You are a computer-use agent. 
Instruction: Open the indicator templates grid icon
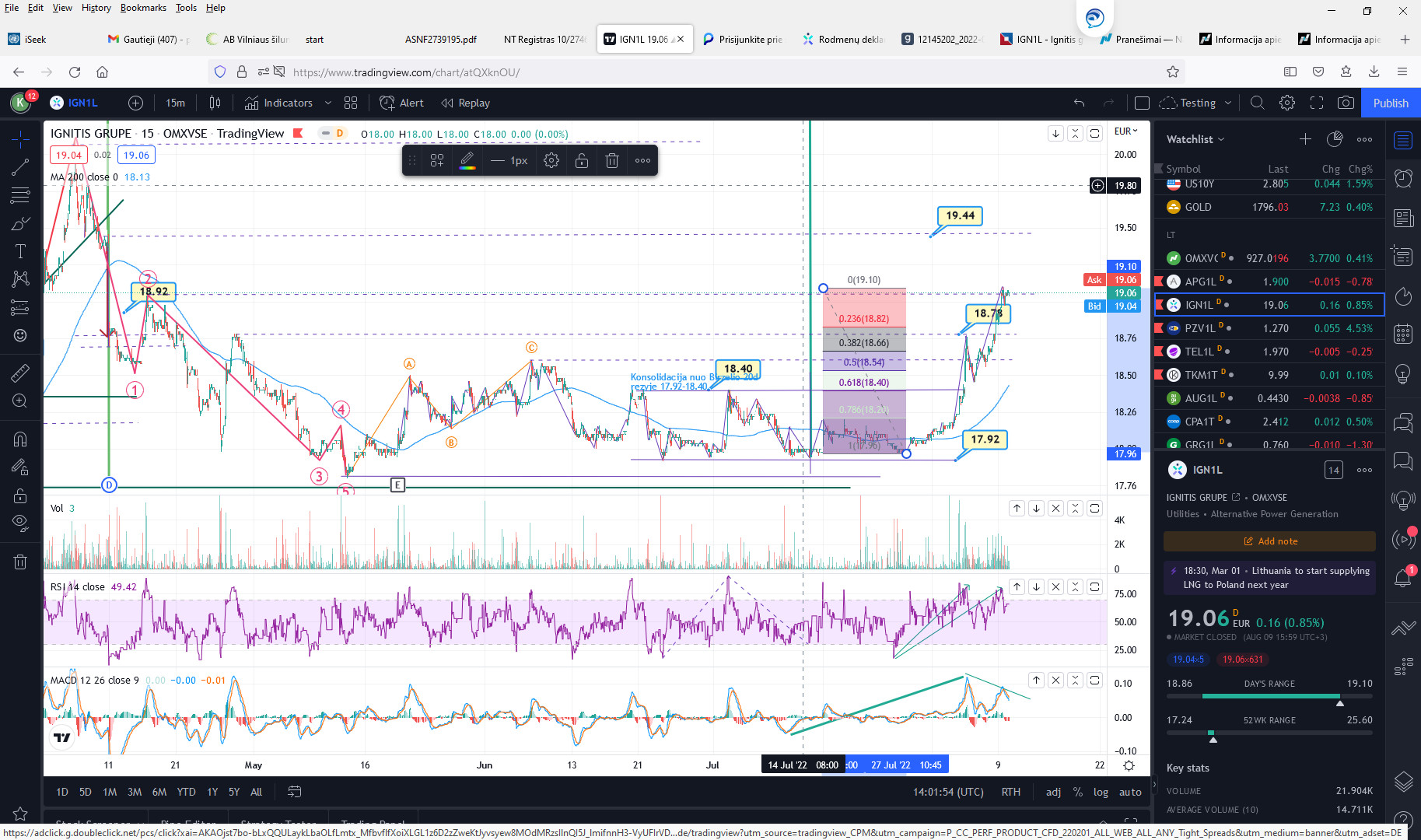point(351,103)
